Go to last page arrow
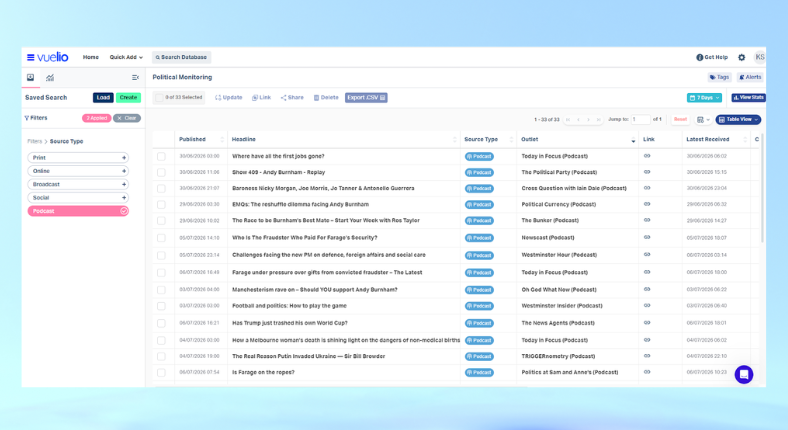Image resolution: width=788 pixels, height=430 pixels. pos(598,120)
